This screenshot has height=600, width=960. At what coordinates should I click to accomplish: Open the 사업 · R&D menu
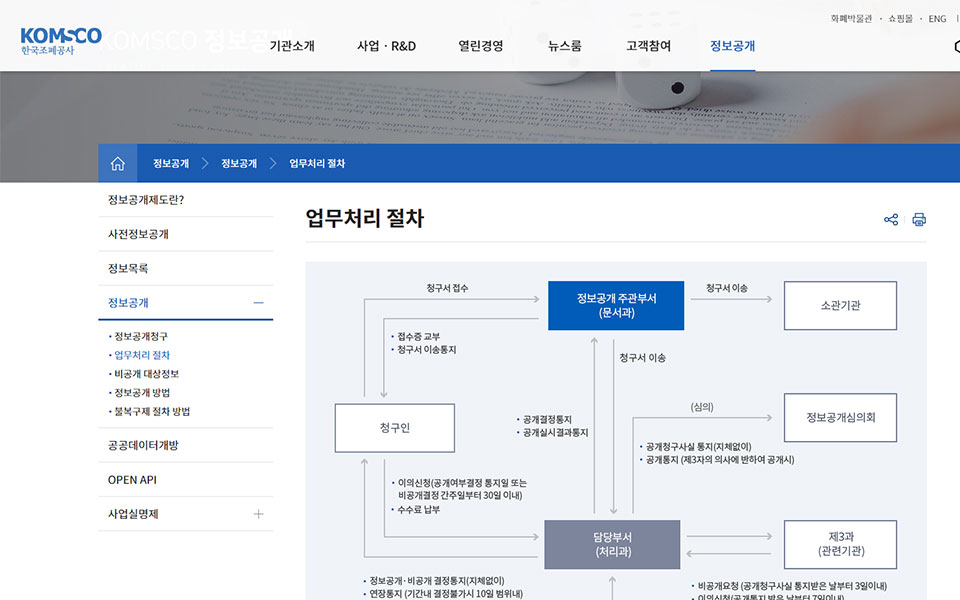coord(386,46)
